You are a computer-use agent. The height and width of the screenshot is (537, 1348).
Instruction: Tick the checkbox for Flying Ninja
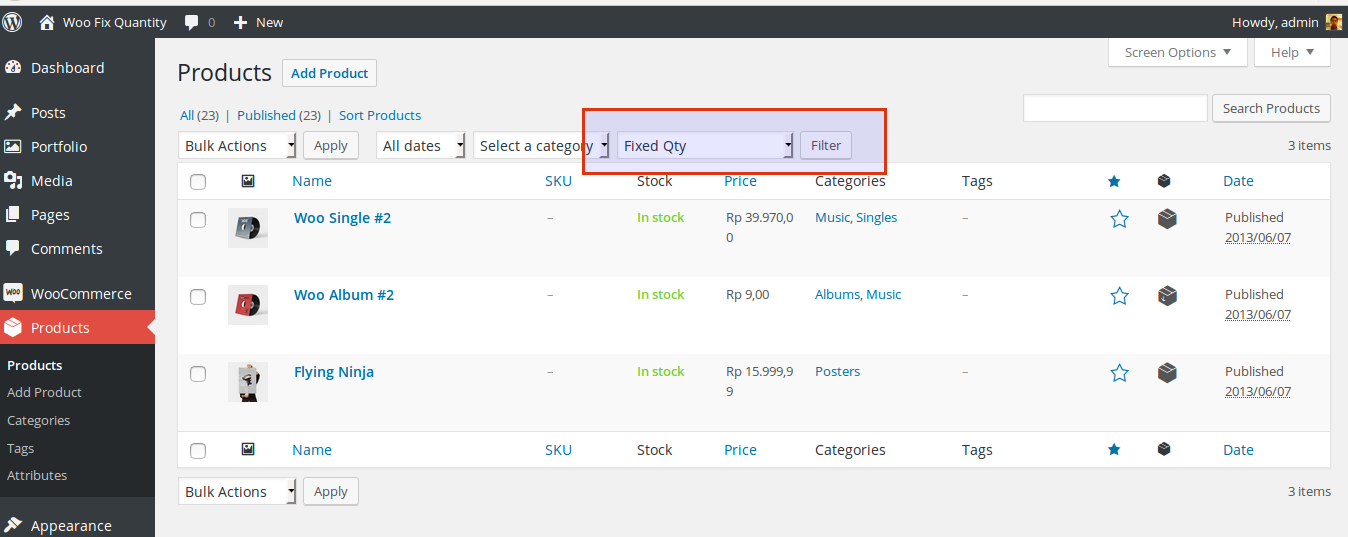(x=198, y=374)
